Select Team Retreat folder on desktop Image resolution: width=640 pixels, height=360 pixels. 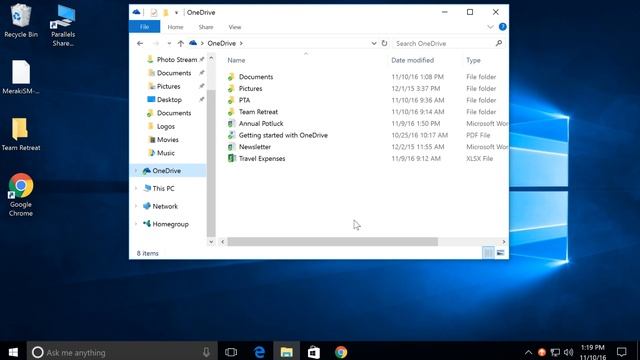pyautogui.click(x=20, y=135)
